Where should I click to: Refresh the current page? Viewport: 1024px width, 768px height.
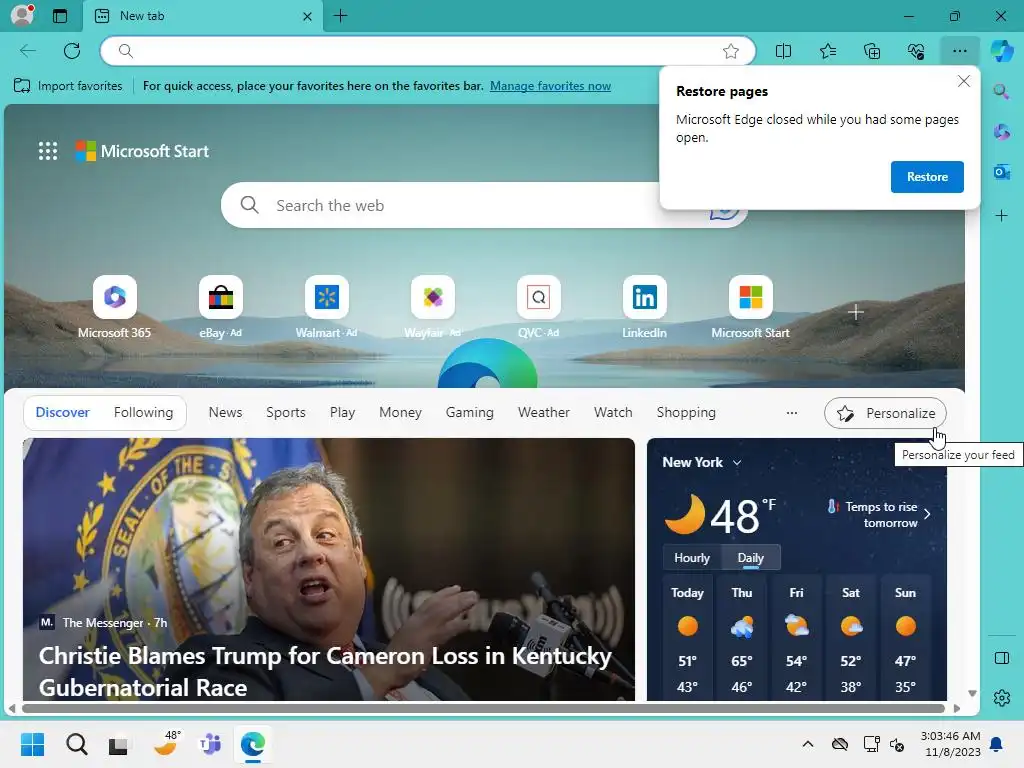(72, 51)
